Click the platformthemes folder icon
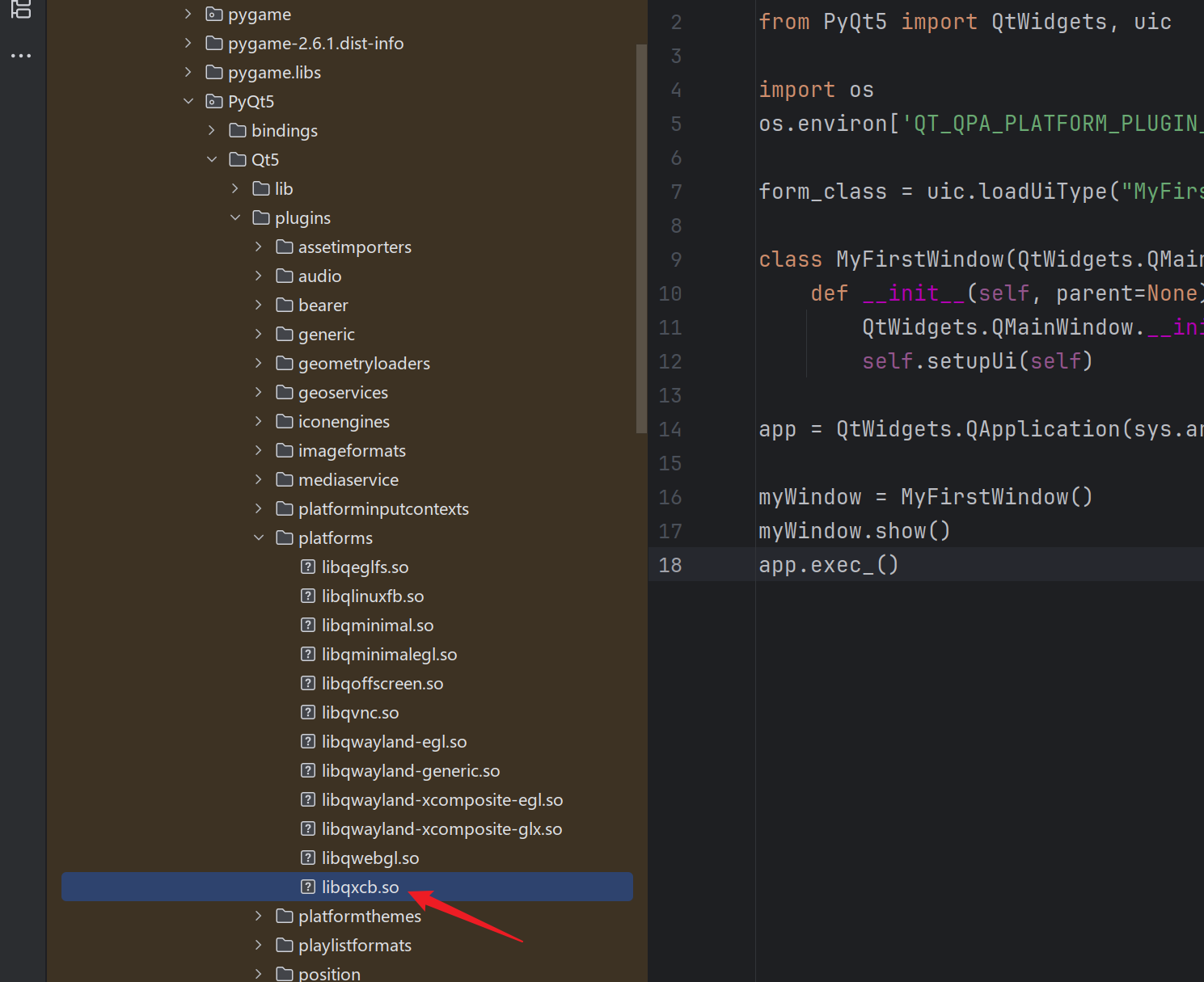Screen dimensions: 1204x982 pos(285,916)
